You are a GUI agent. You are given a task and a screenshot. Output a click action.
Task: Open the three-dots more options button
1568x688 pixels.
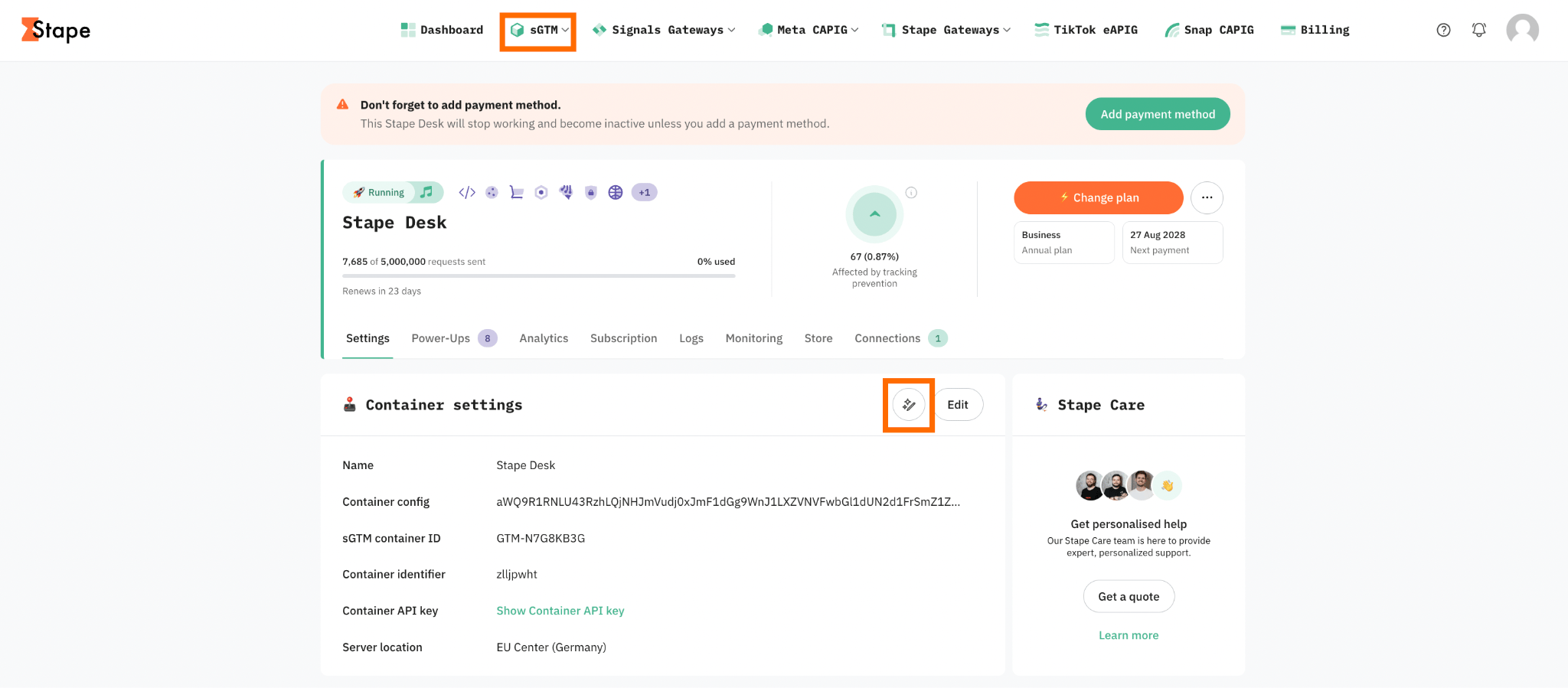click(x=1207, y=197)
